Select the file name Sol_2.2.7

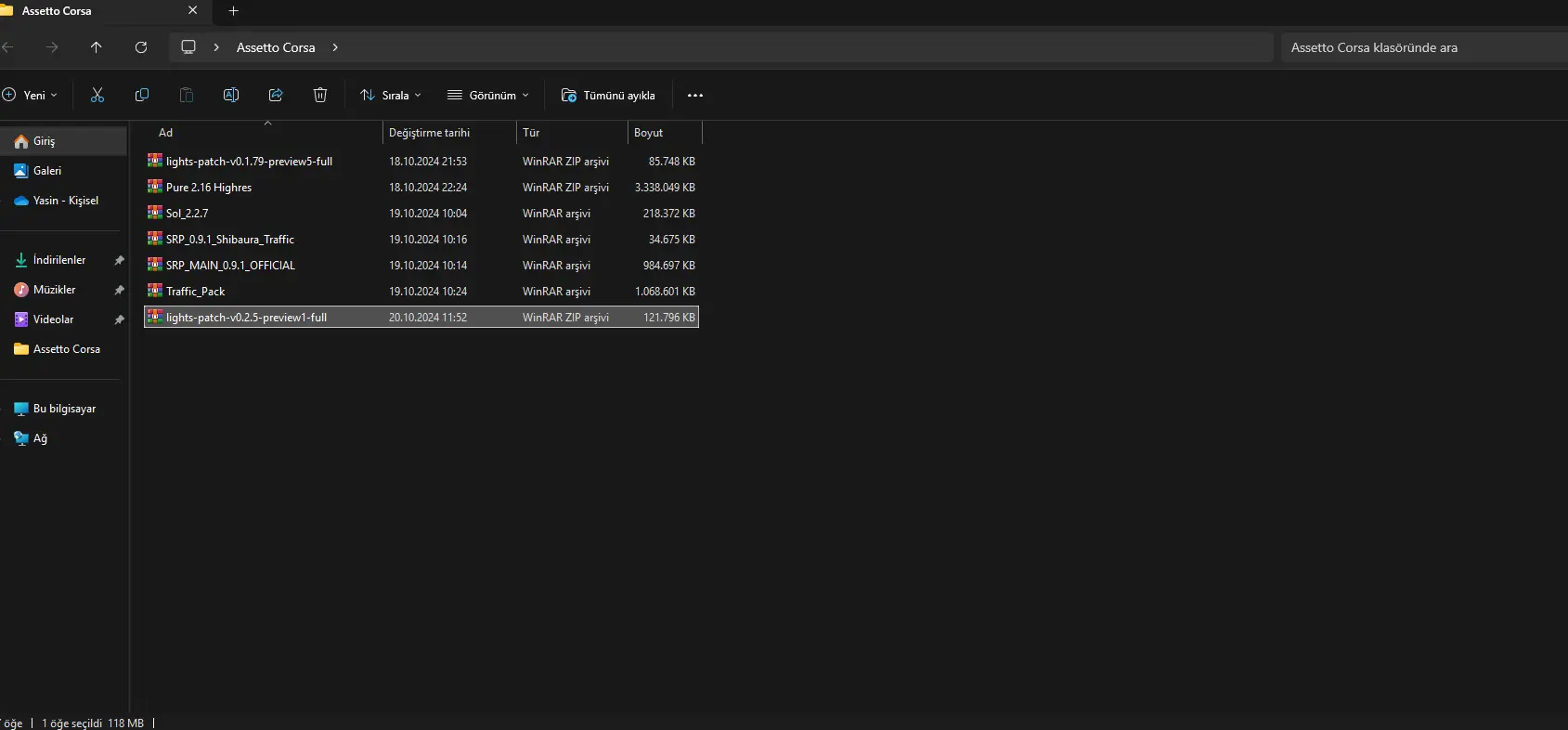187,213
